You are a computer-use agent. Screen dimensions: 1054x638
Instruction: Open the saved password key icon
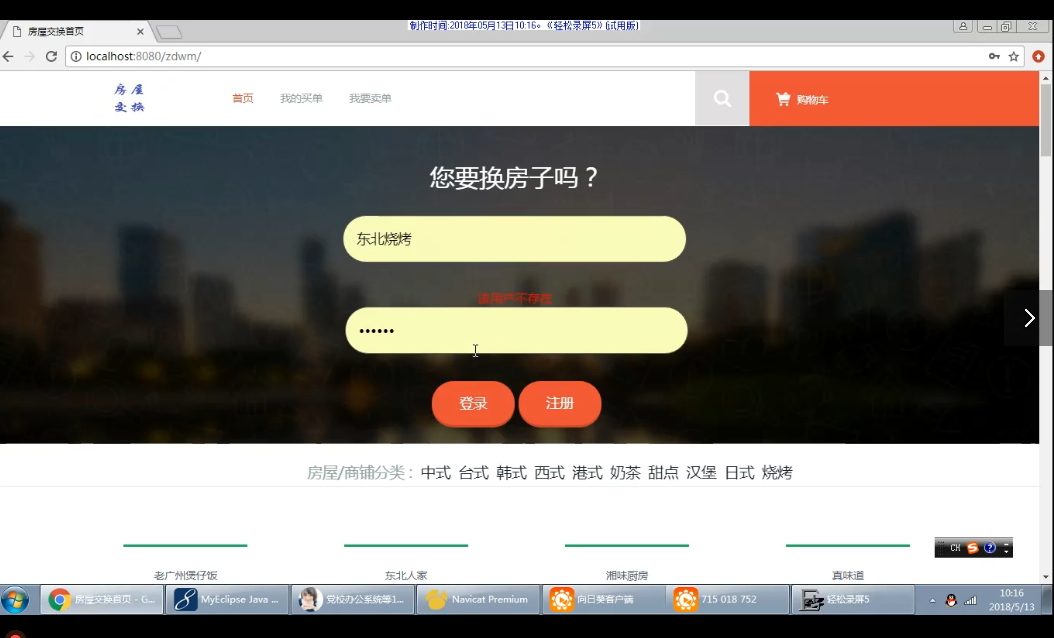[994, 56]
